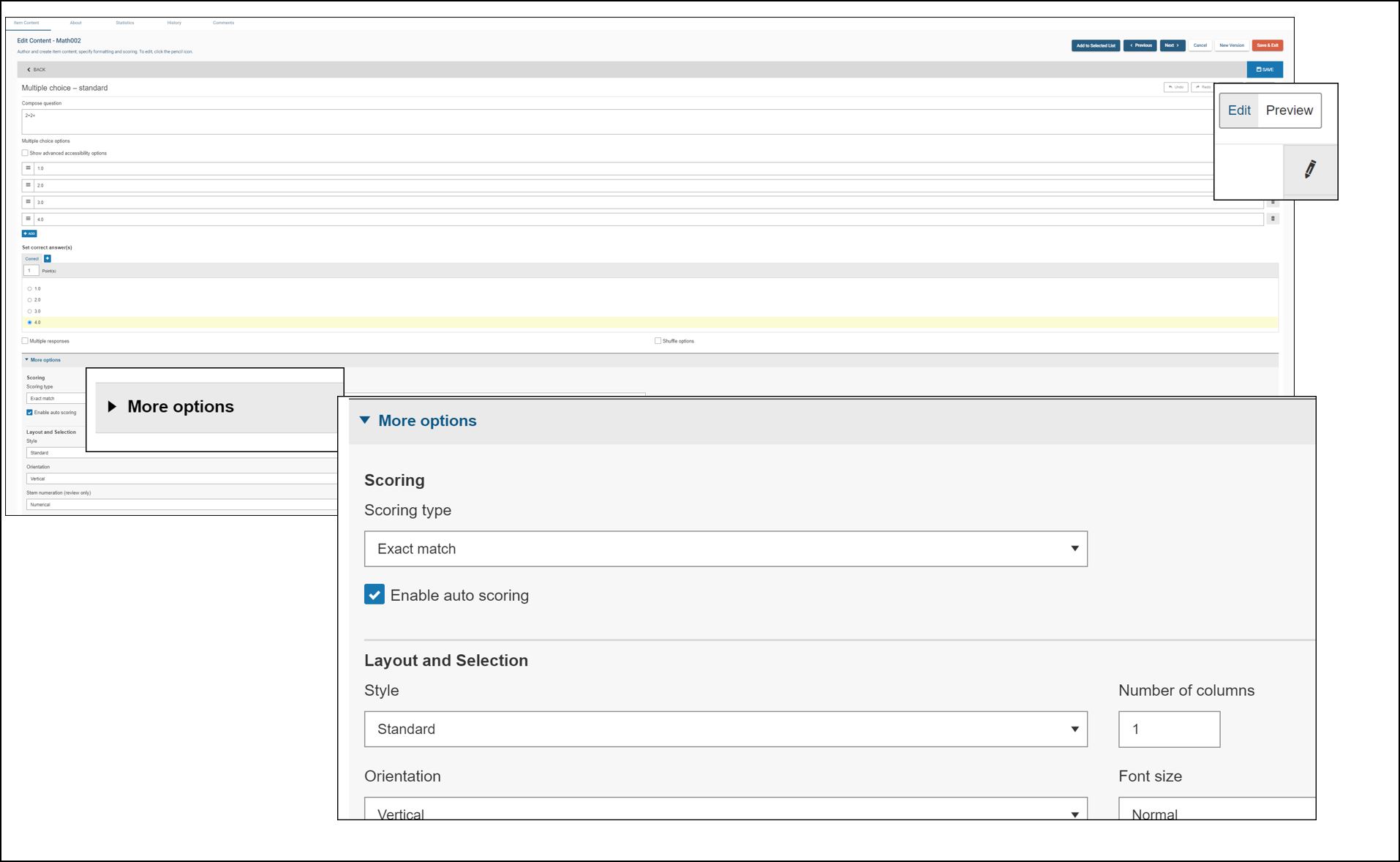1400x862 pixels.
Task: Click the Cancel button
Action: pos(1200,45)
